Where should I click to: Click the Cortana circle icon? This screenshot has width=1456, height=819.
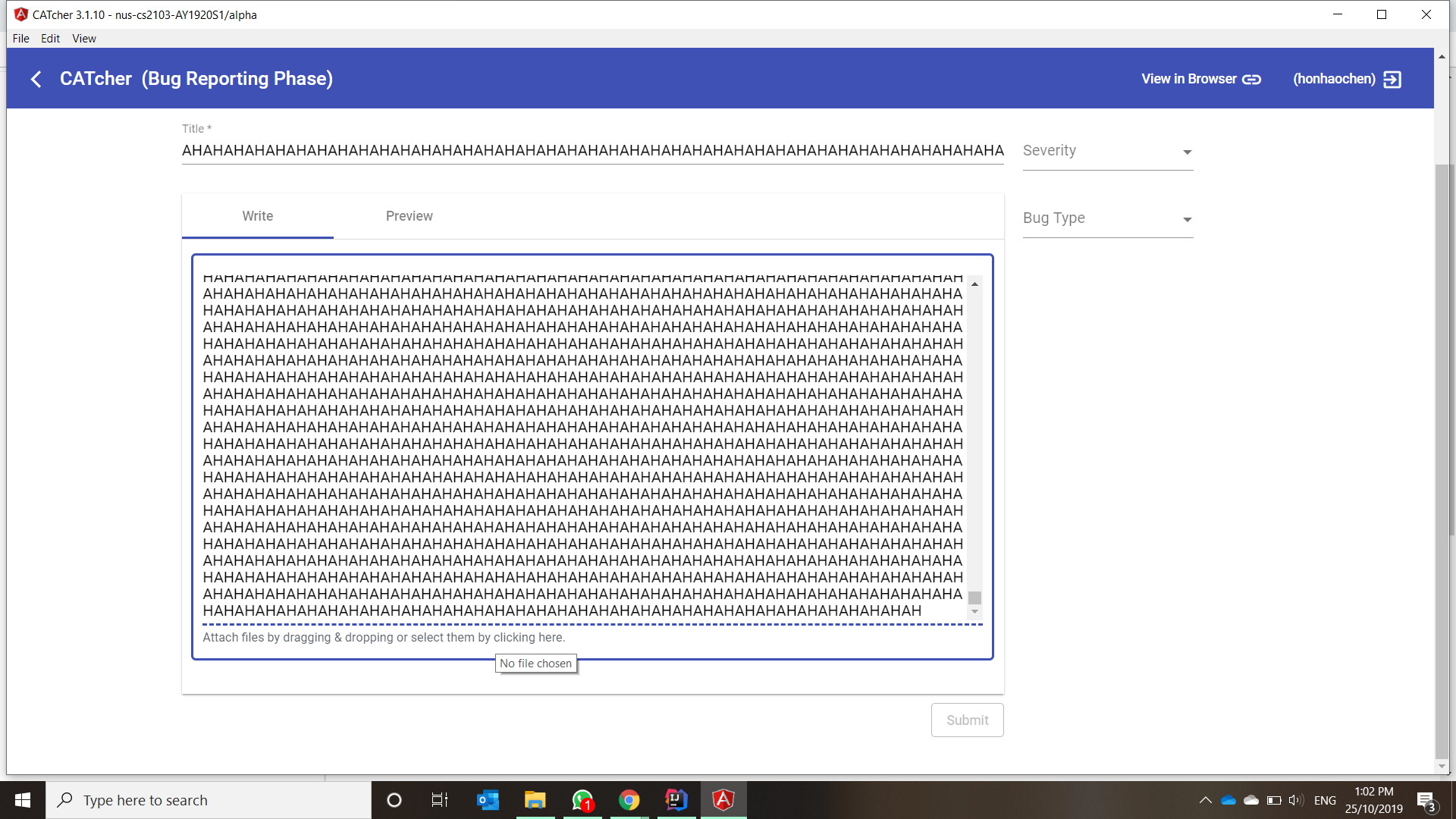click(x=394, y=800)
